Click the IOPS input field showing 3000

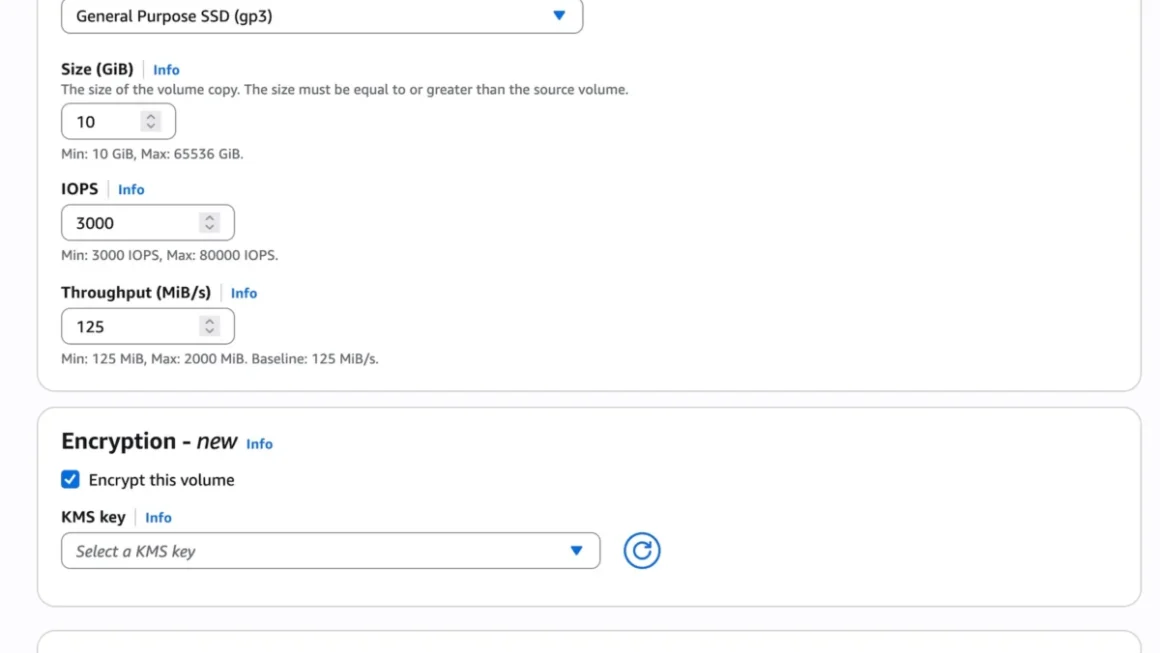coord(148,223)
